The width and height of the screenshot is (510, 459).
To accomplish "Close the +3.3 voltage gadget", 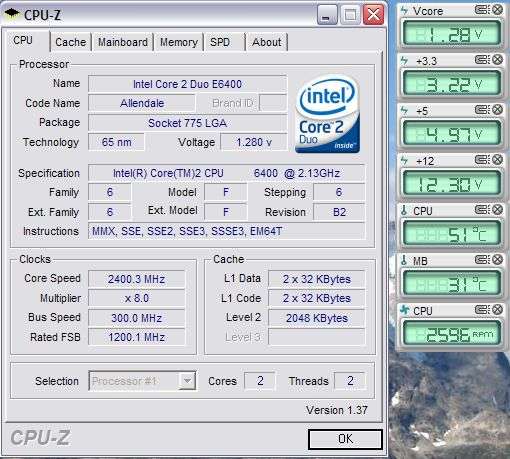I will (497, 60).
